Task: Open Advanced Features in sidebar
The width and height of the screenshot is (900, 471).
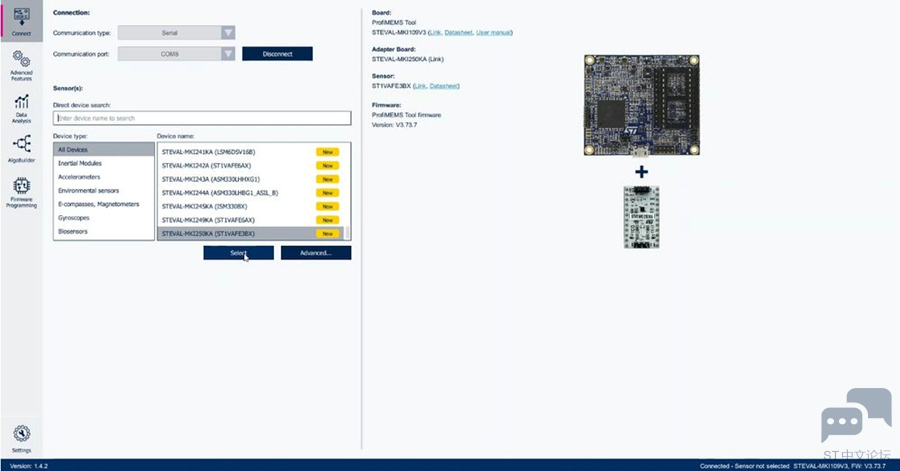Action: click(21, 65)
